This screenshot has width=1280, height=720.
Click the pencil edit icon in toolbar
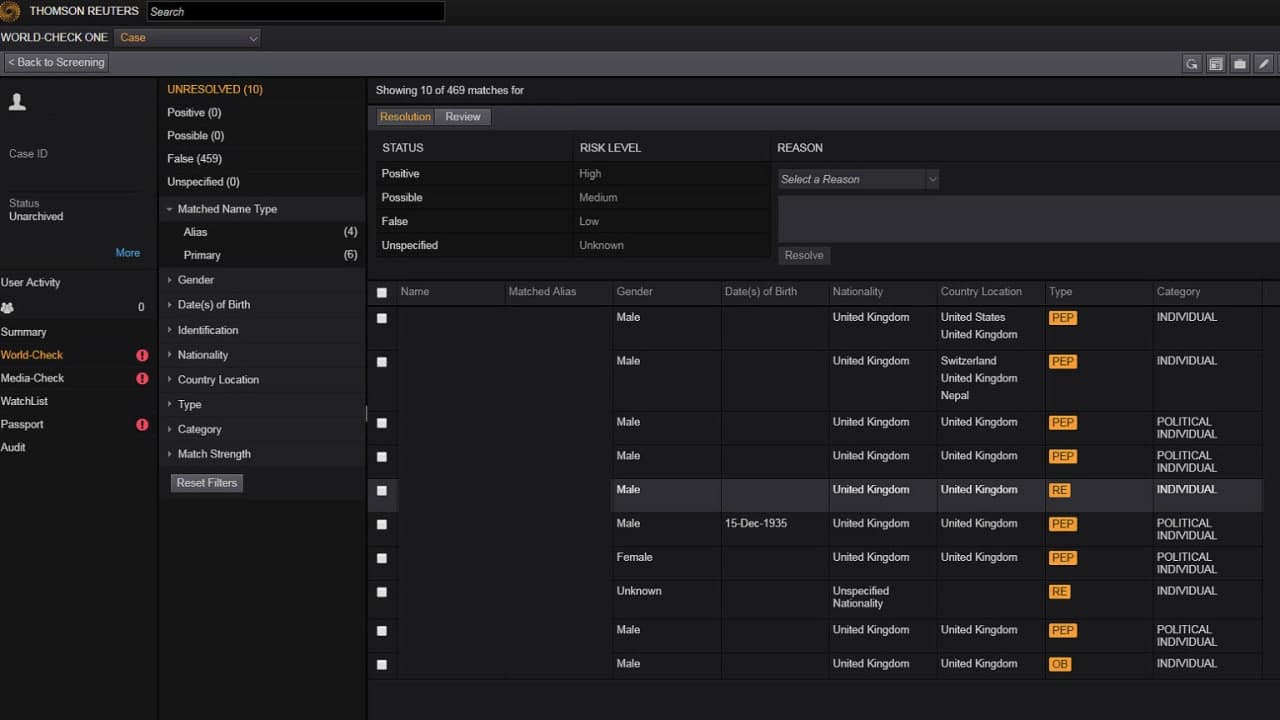[1264, 63]
